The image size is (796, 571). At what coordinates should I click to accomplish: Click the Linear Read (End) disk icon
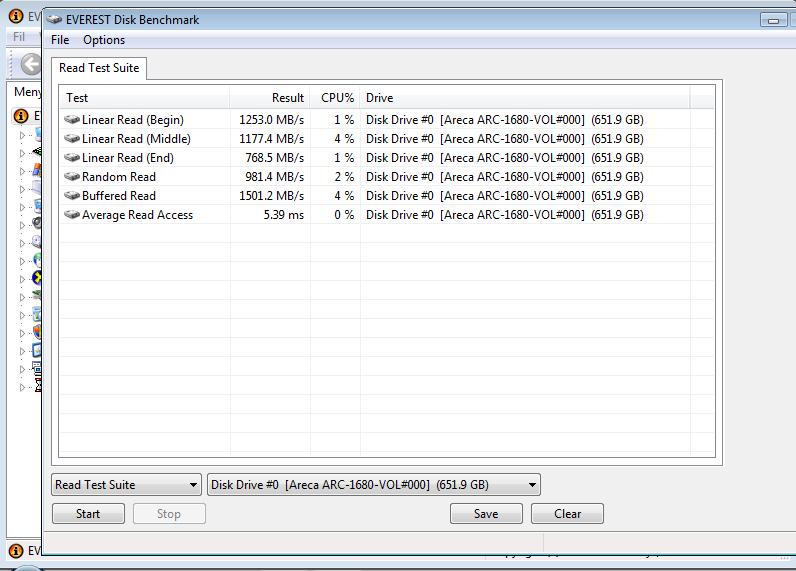[72, 158]
